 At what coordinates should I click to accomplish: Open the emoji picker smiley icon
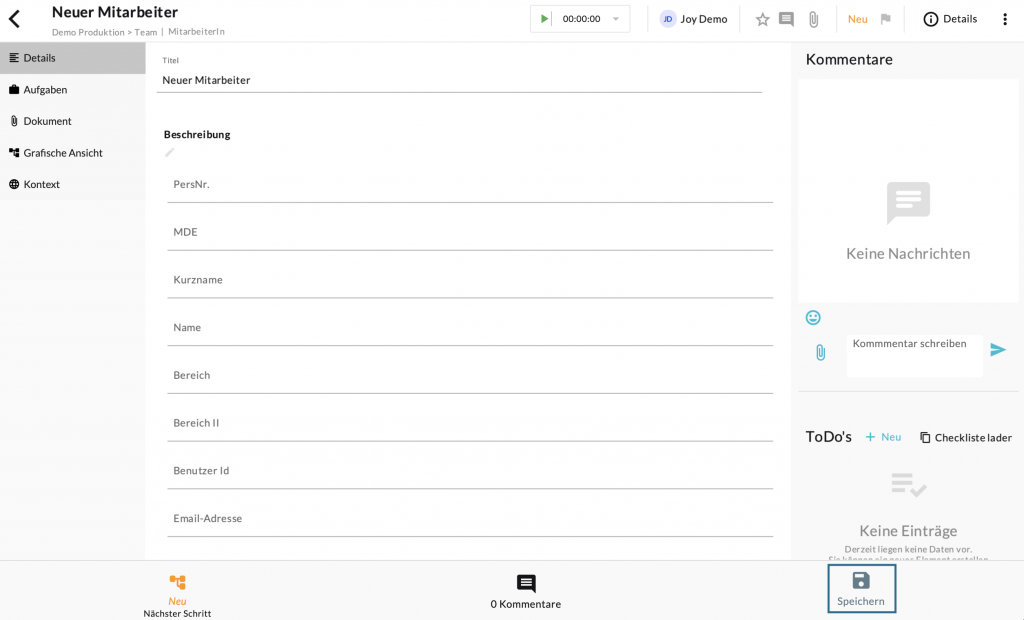tap(813, 317)
